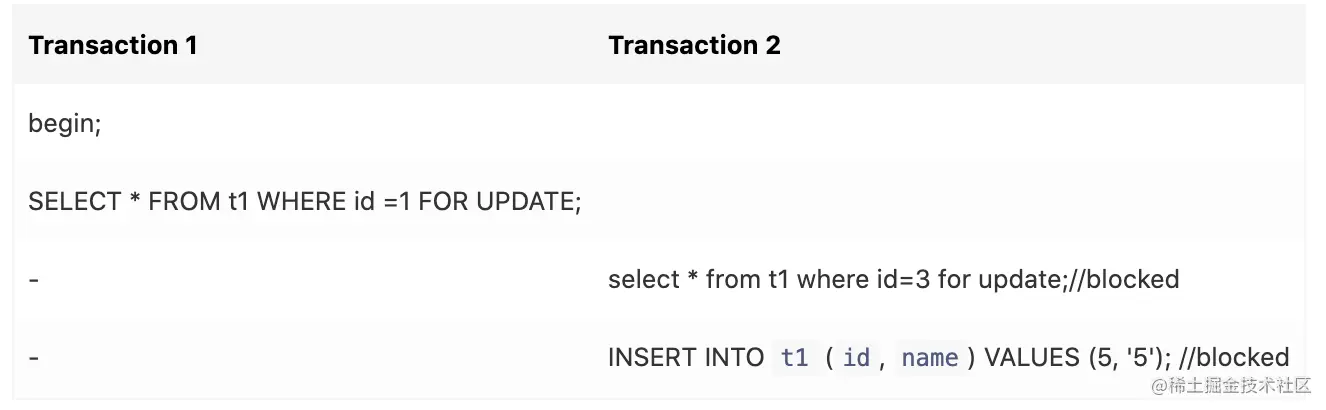Screen dimensions: 1326x410
Task: Click the t1 inline code tag
Action: (x=794, y=357)
